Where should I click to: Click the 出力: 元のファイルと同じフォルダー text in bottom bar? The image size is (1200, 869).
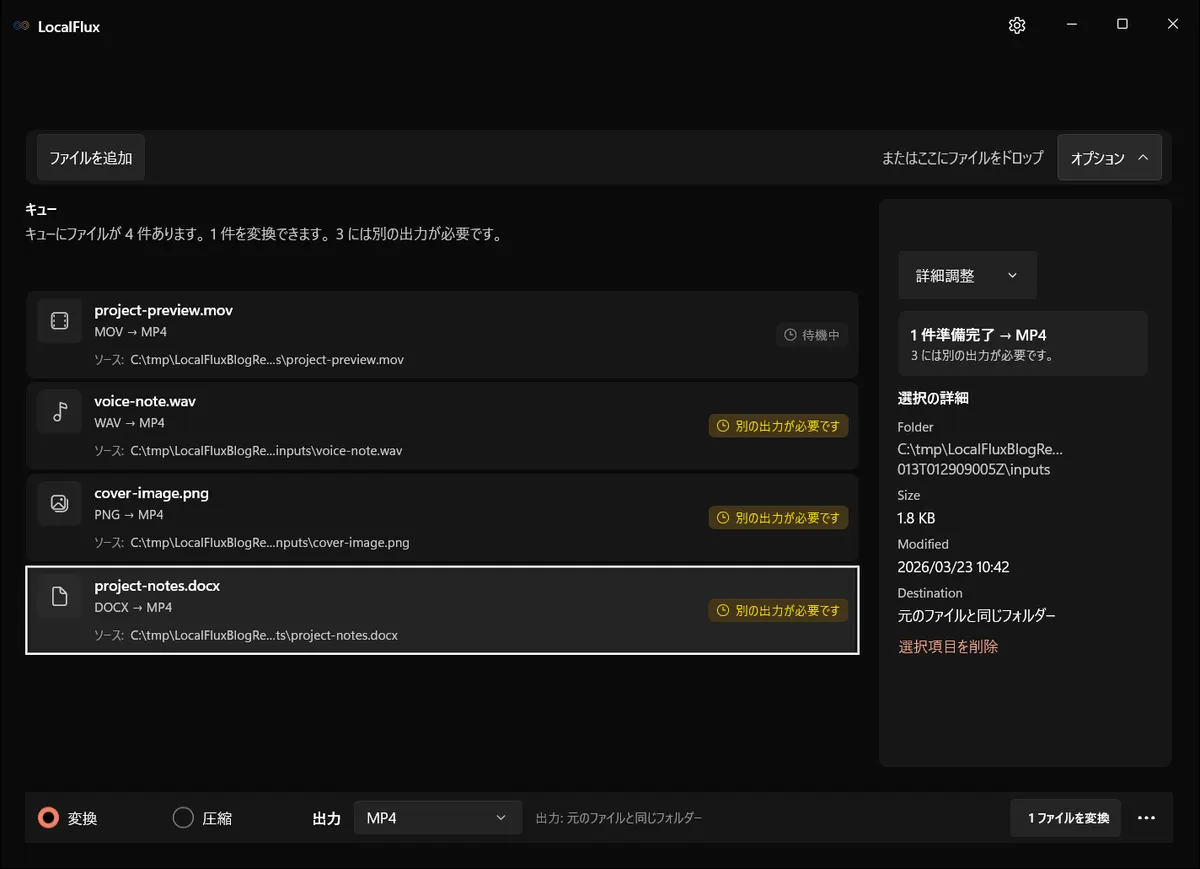click(619, 818)
